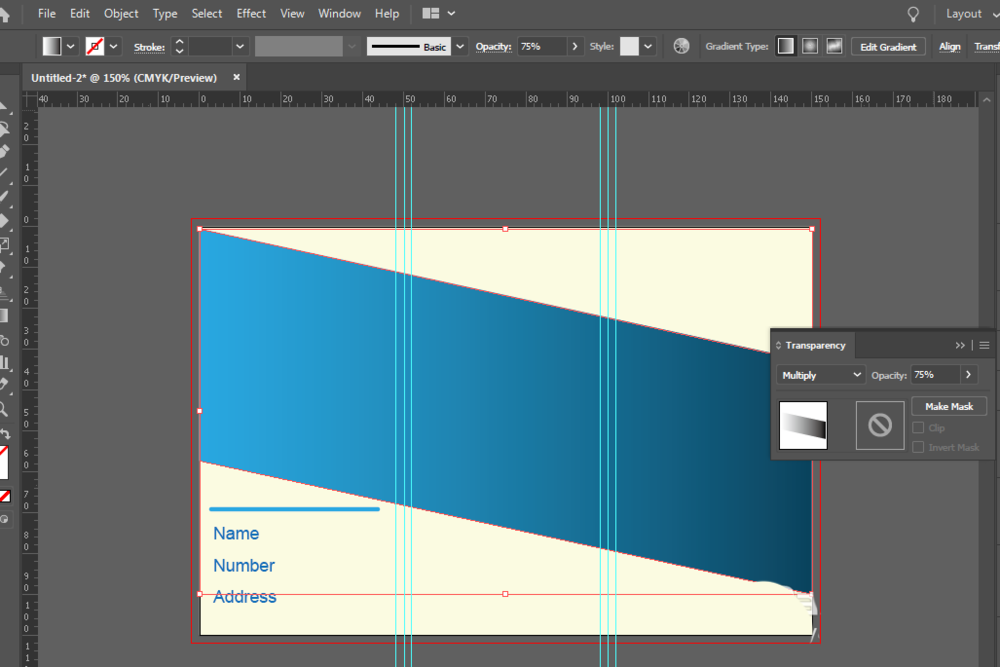Viewport: 1000px width, 667px height.
Task: Open the Transparency panel hamburger menu
Action: (984, 345)
